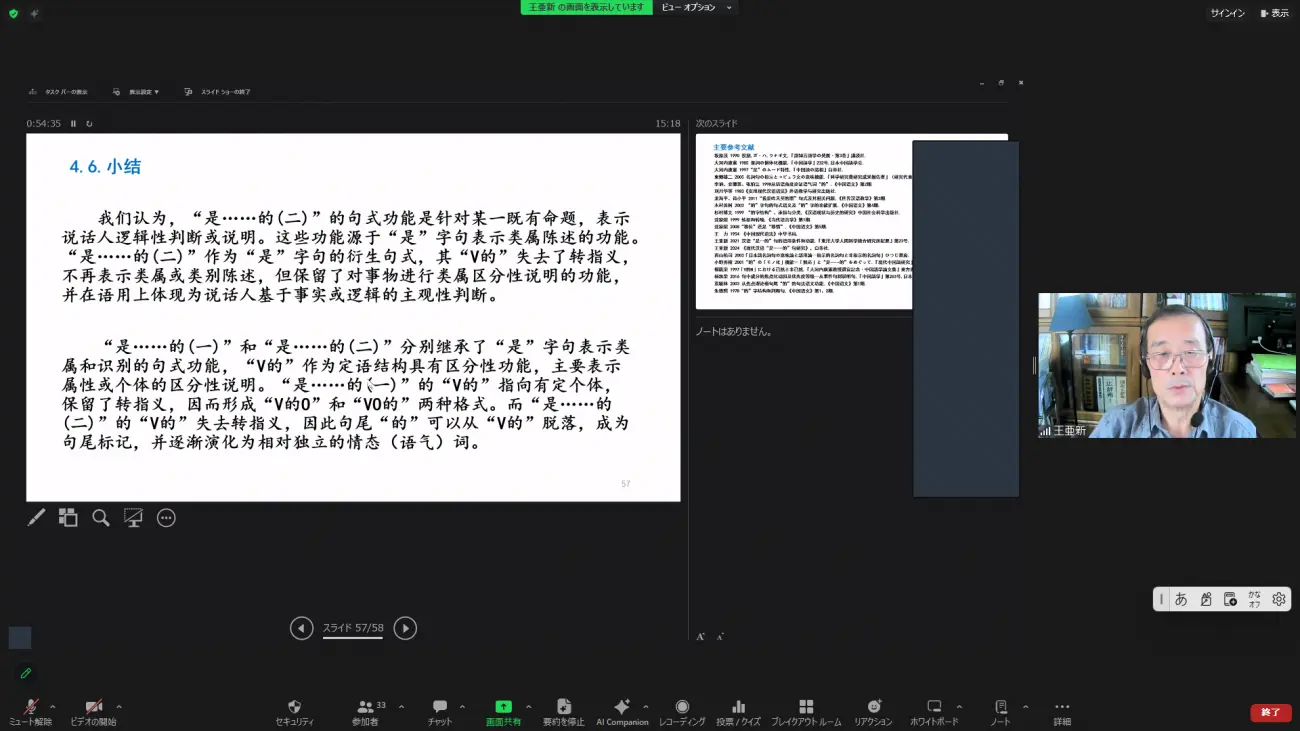Open リアクション emoji picker

click(x=873, y=711)
